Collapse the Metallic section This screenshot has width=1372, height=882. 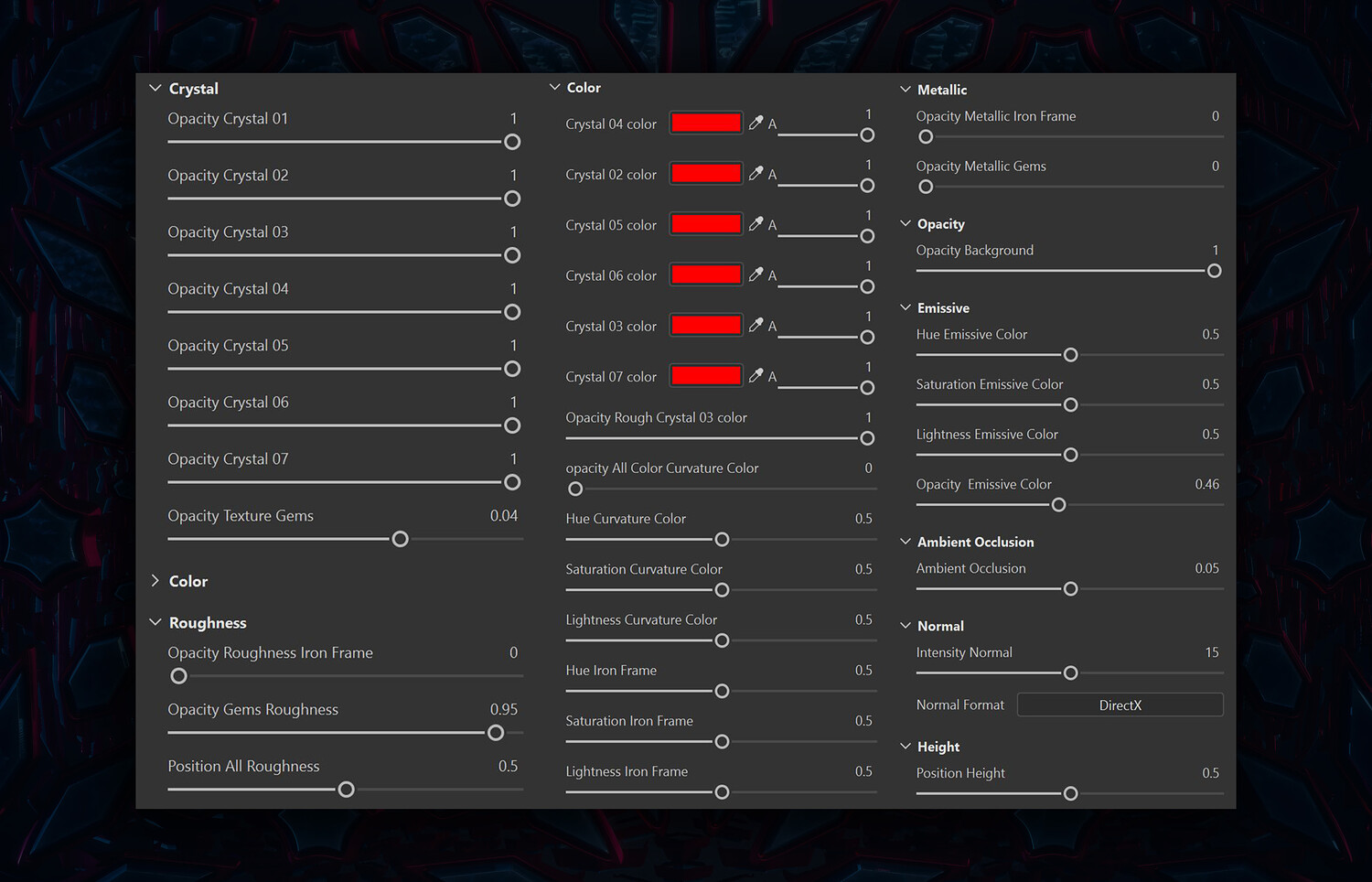point(906,90)
